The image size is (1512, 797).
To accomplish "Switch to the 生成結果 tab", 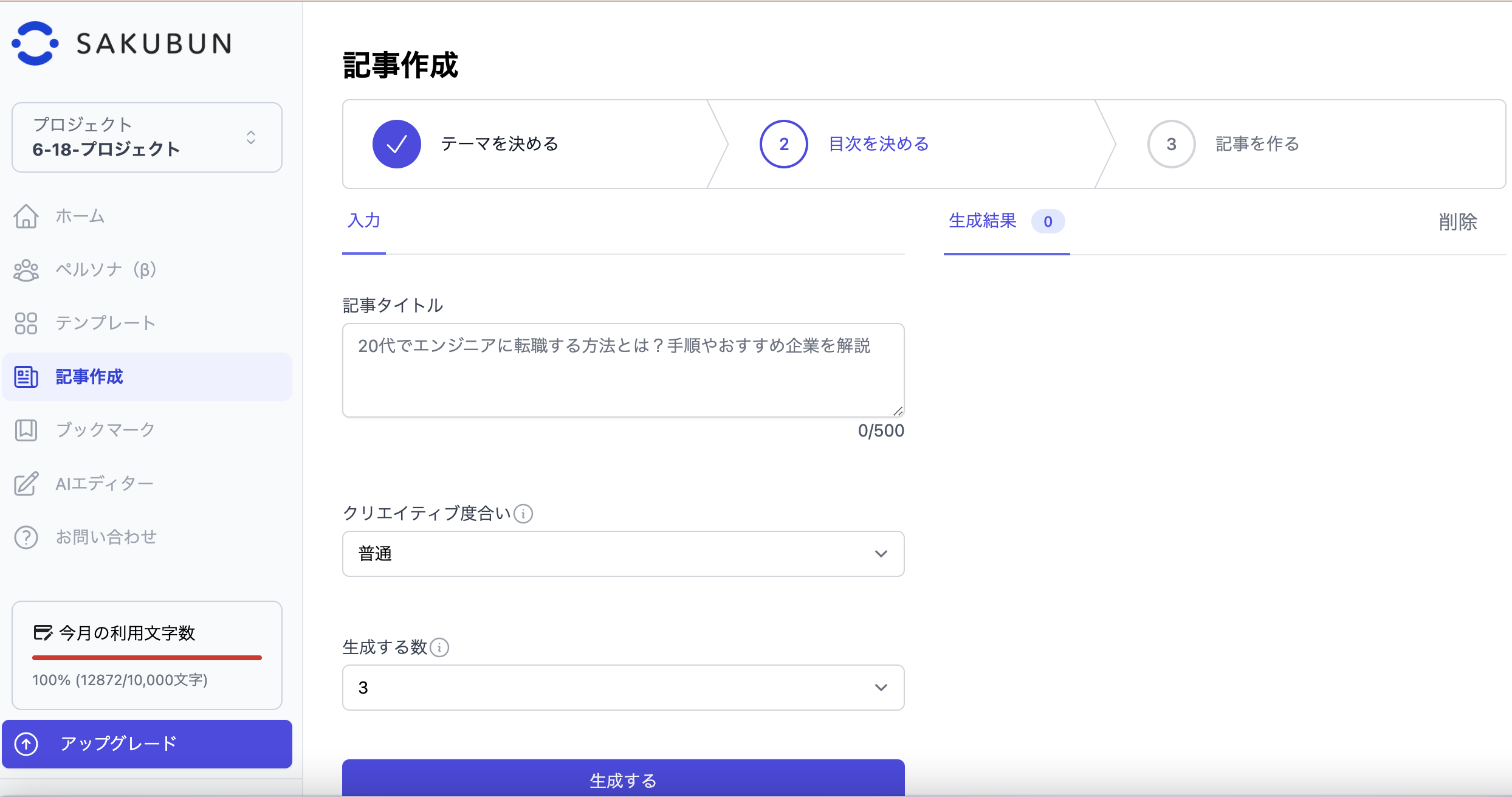I will [983, 221].
